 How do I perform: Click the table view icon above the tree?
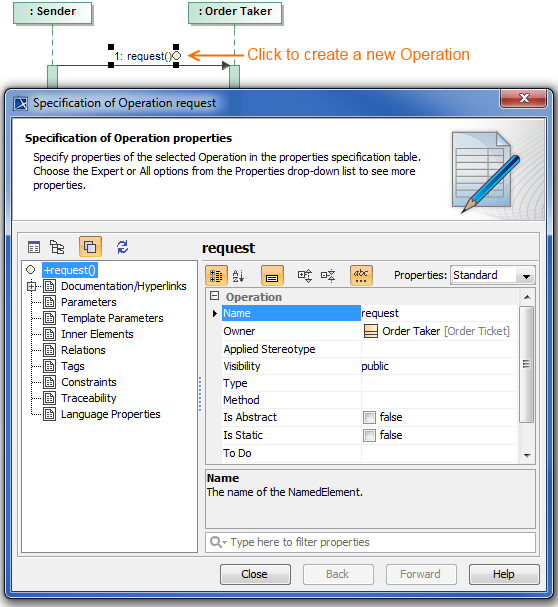pyautogui.click(x=34, y=247)
